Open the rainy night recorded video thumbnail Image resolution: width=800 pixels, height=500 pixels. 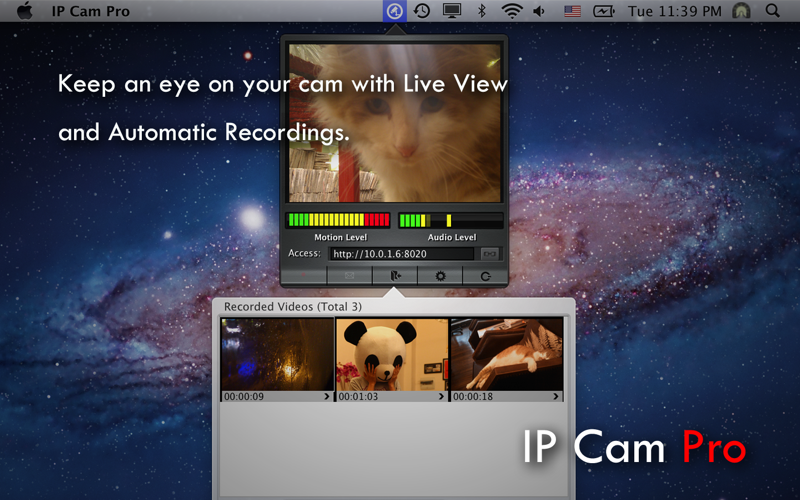pyautogui.click(x=278, y=355)
